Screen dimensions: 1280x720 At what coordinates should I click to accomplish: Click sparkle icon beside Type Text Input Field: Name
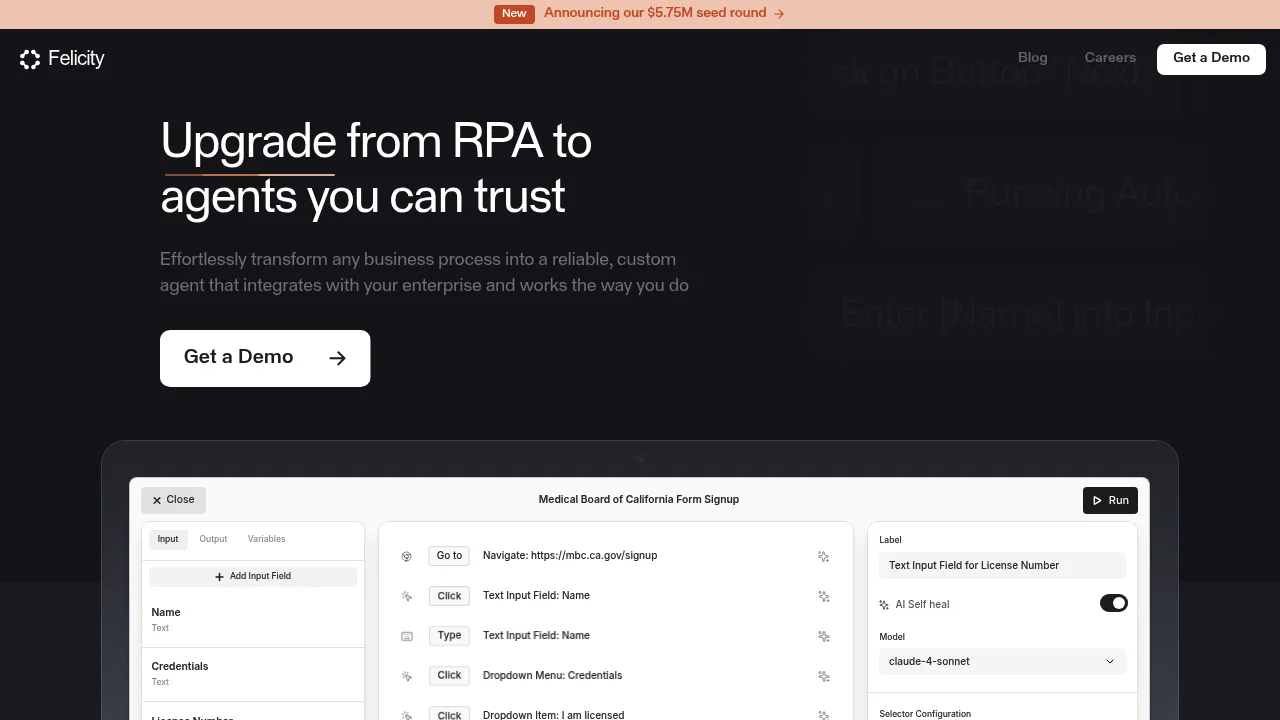[824, 636]
